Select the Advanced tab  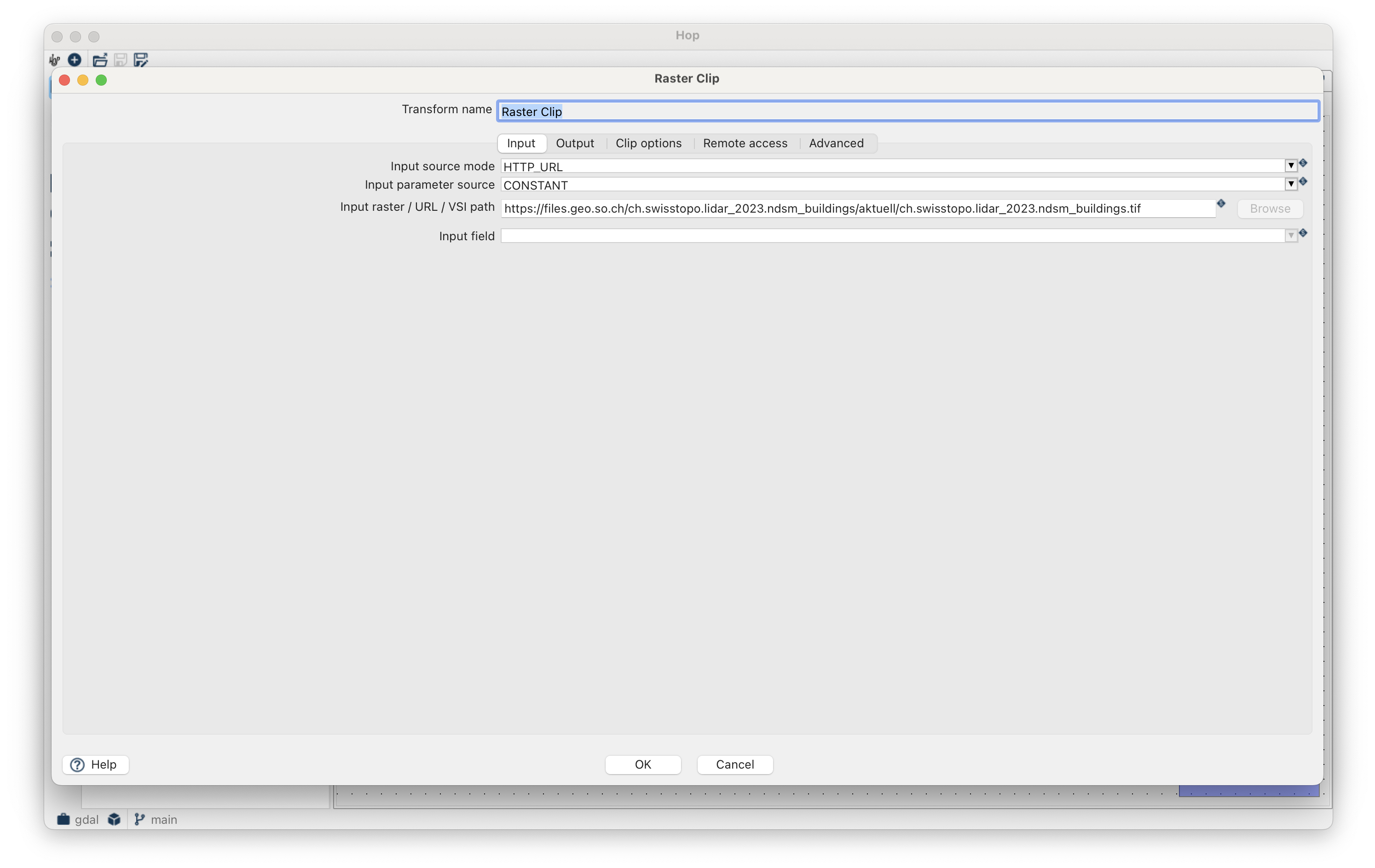coord(836,143)
